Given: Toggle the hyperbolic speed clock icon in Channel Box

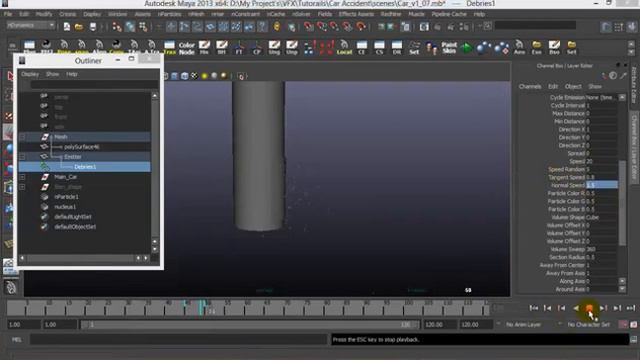Looking at the screenshot, I should 613,76.
